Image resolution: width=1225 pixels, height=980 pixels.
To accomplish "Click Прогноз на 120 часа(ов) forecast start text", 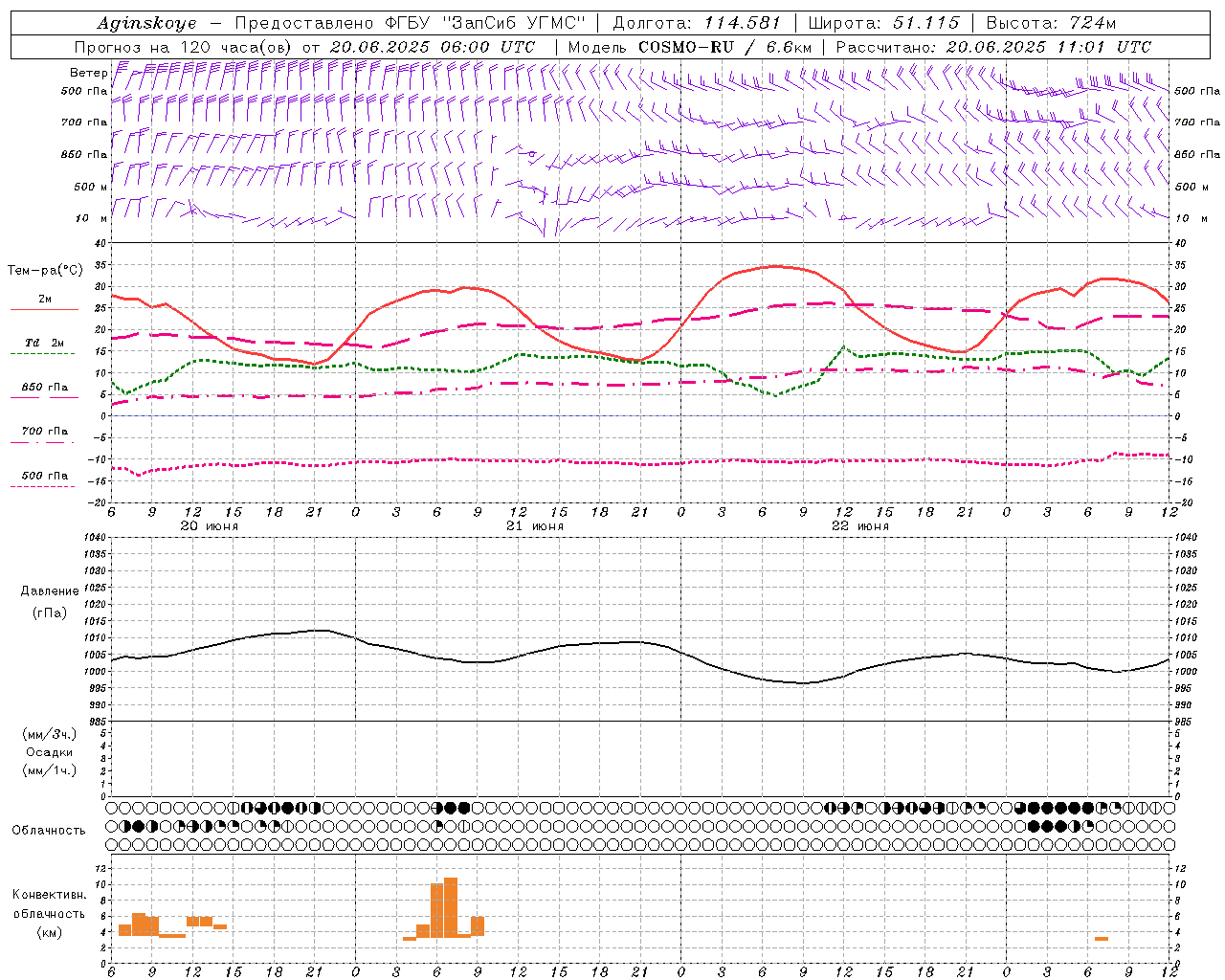I will (x=304, y=47).
